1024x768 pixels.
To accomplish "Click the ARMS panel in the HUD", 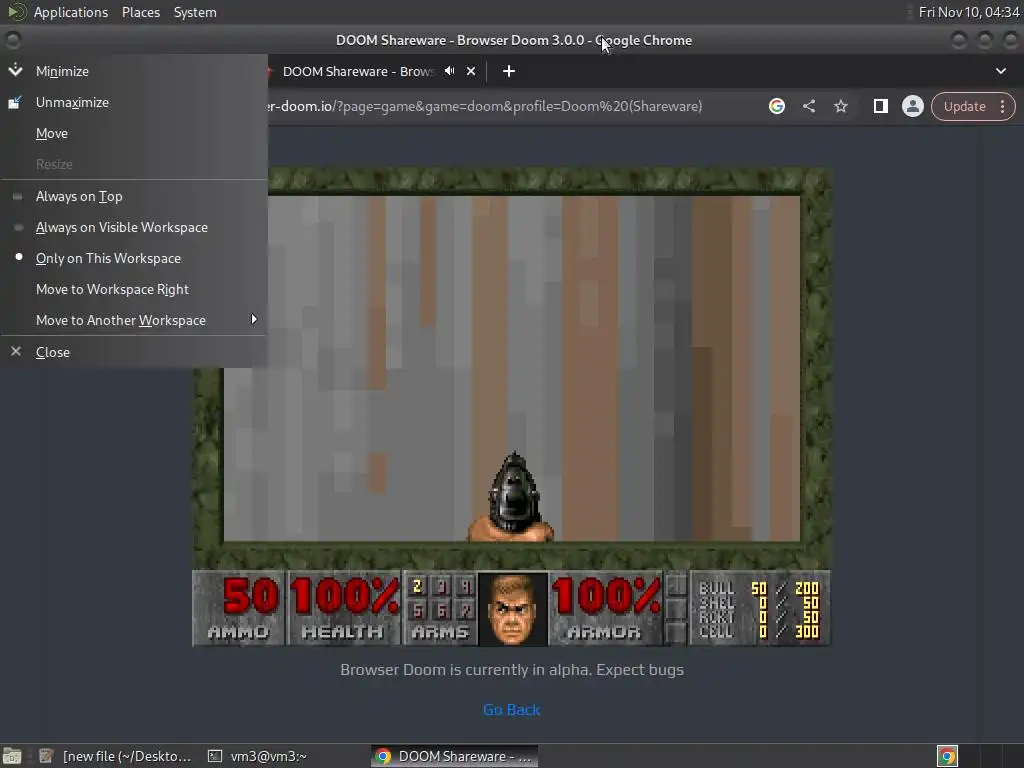I will pos(440,609).
